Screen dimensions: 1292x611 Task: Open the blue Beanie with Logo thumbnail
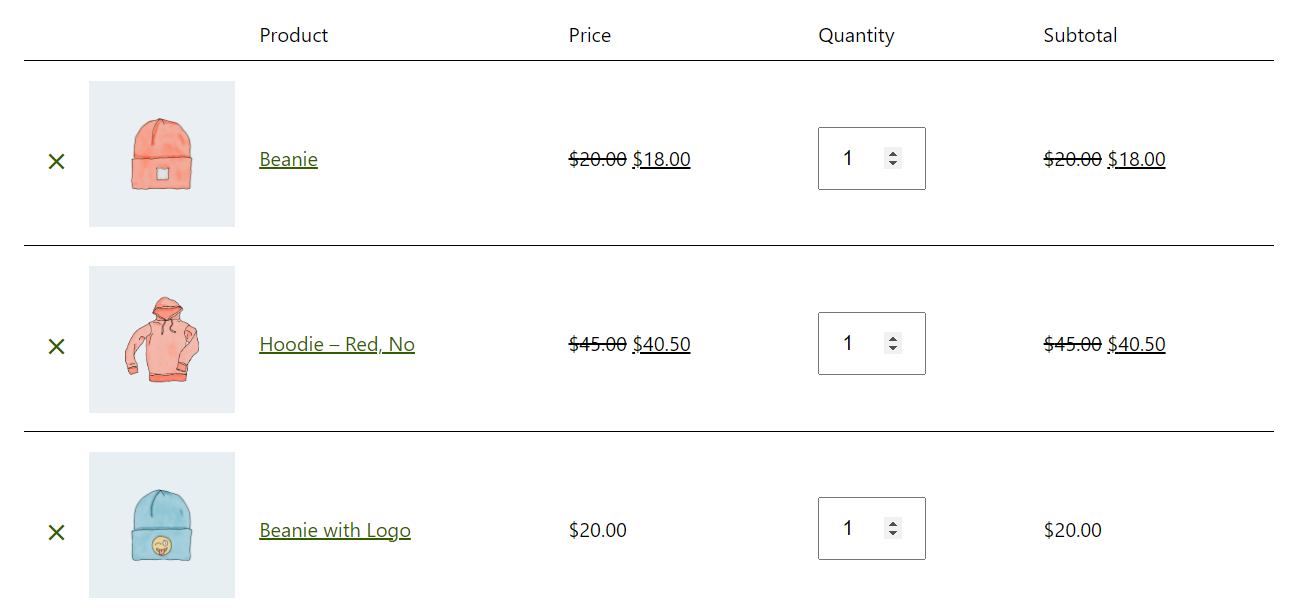pos(162,525)
